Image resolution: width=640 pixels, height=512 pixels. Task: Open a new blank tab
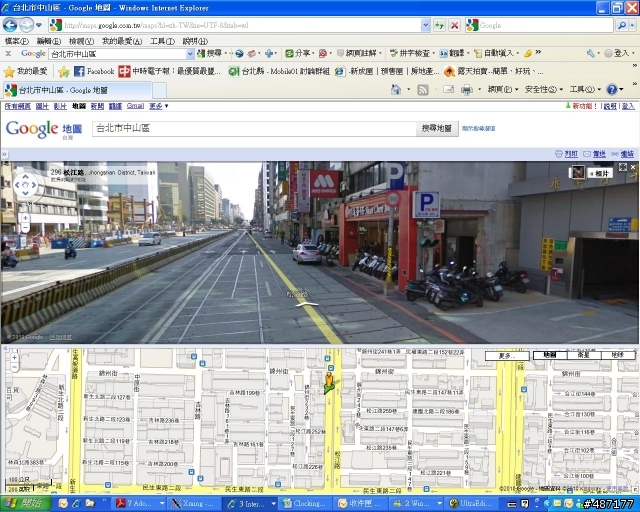coord(159,90)
